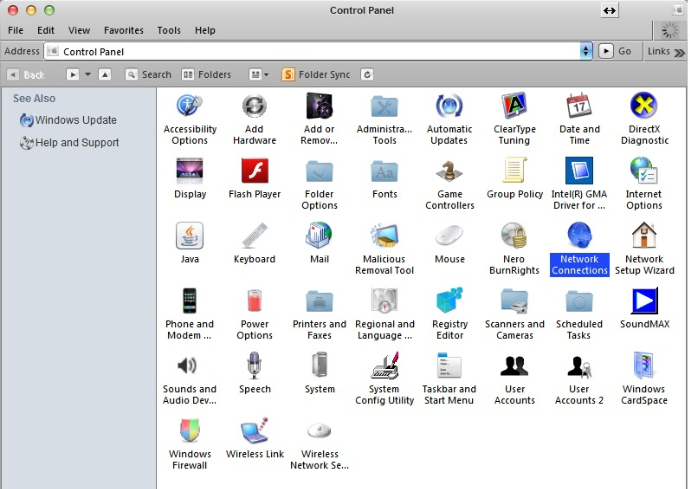The width and height of the screenshot is (690, 489).
Task: Click the Go button
Action: click(x=615, y=51)
